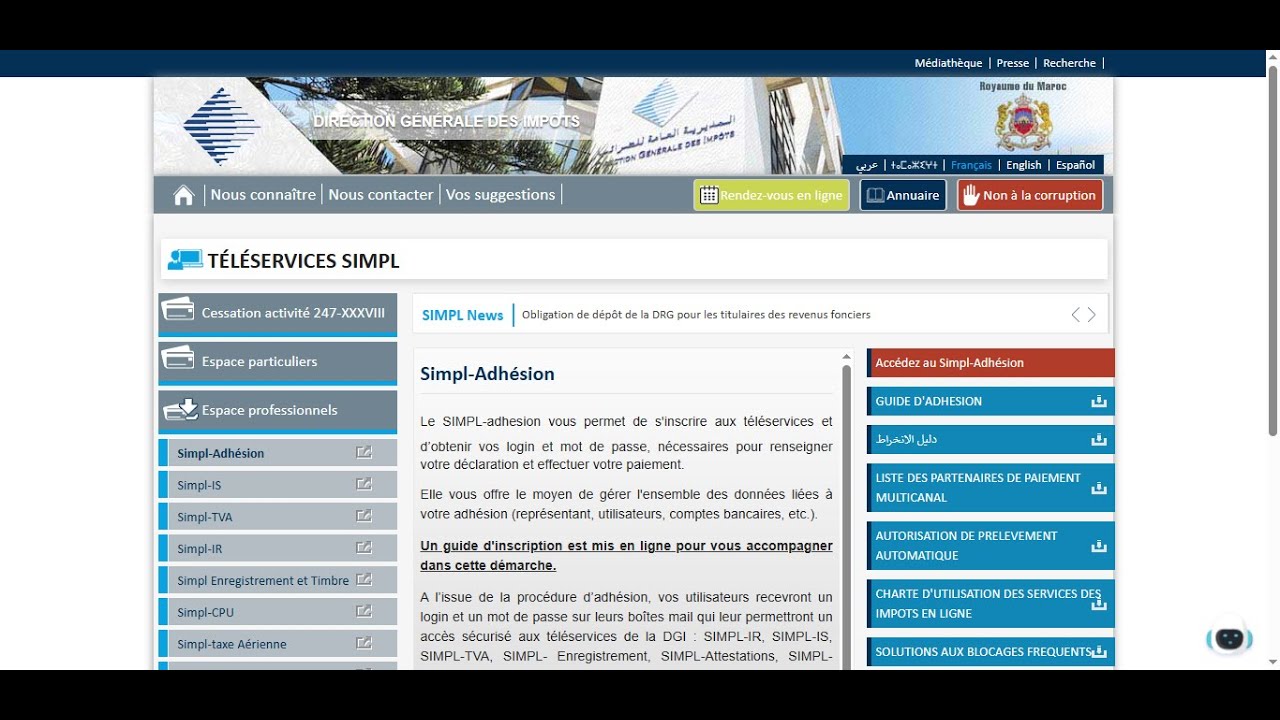
Task: Open Simpl-taxe Aérienne external link icon
Action: 364,644
